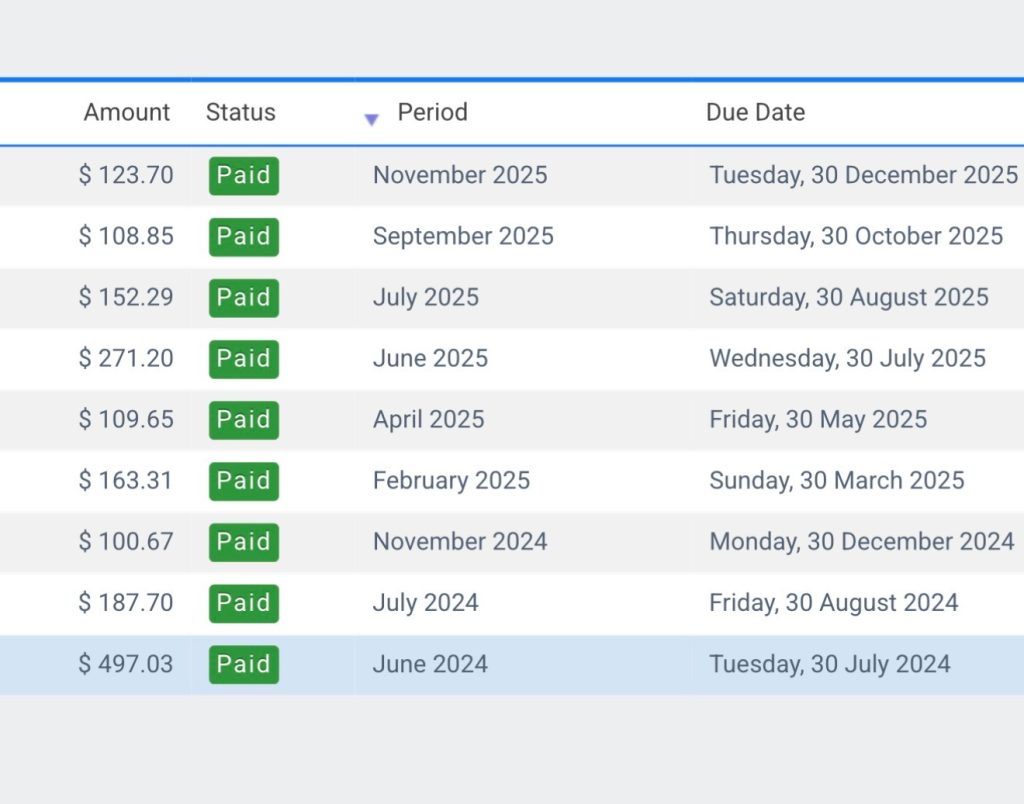Select amount $ 109.65

126,419
